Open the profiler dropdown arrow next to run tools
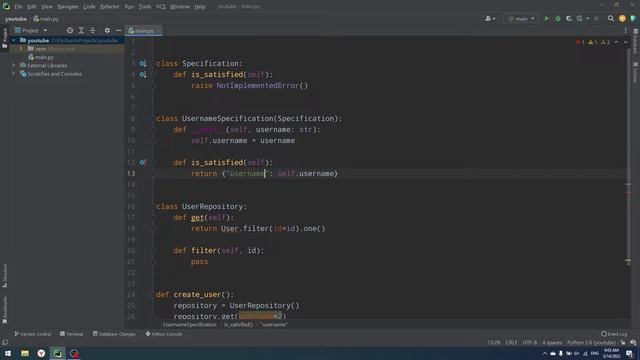Viewport: 640px width, 360px height. (x=588, y=18)
